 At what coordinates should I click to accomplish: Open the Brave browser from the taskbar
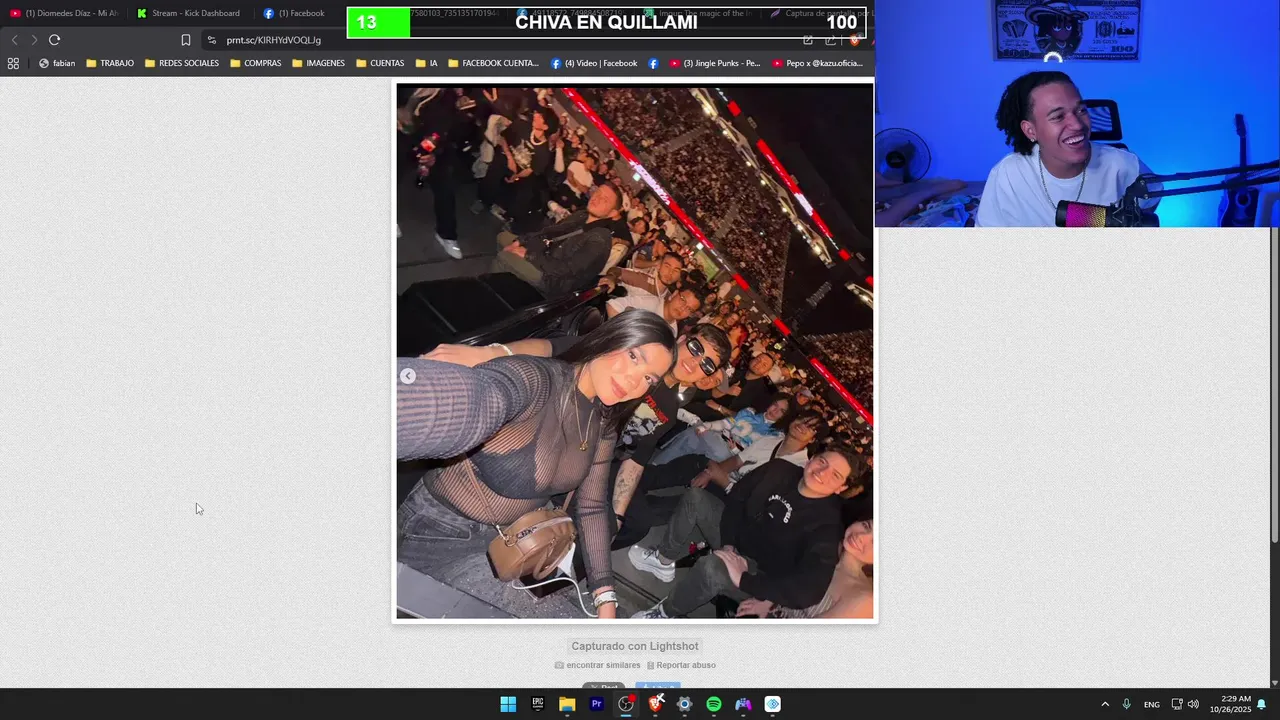point(655,704)
